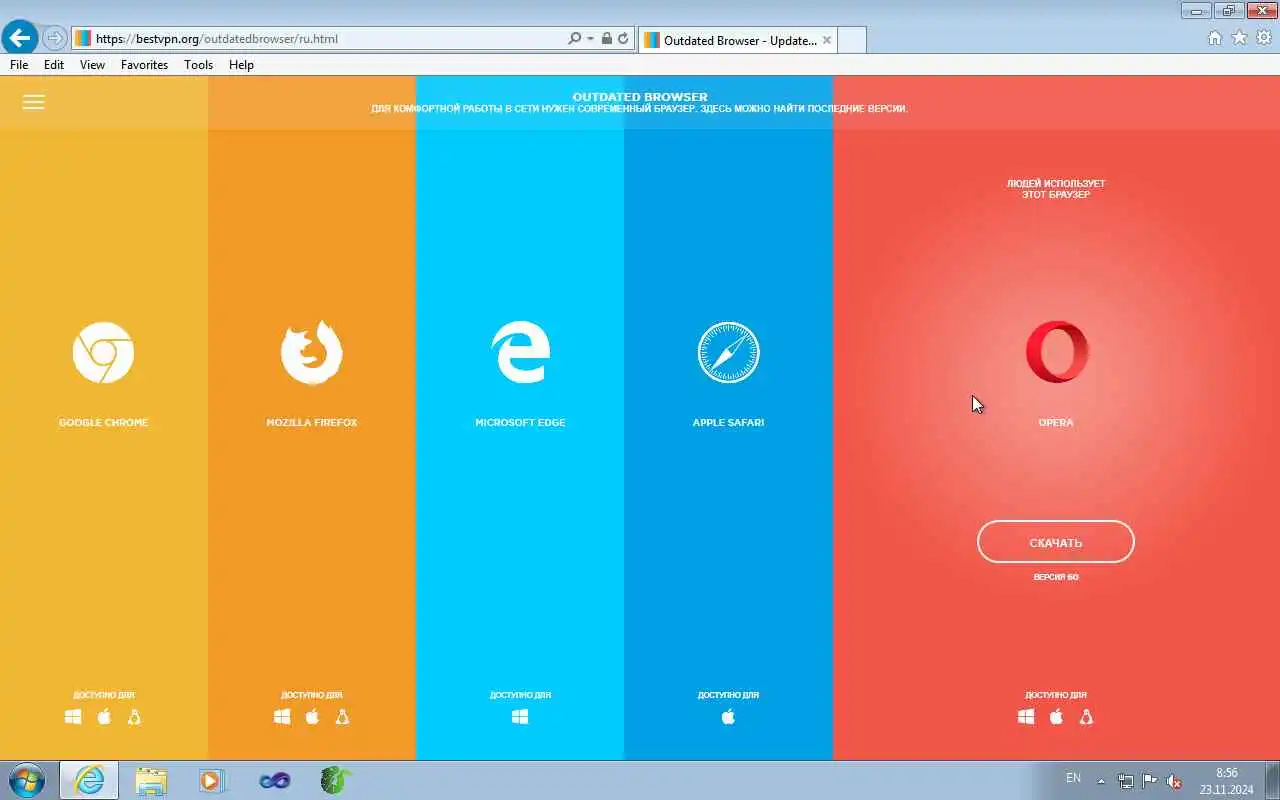This screenshot has height=800, width=1280.
Task: Click Windows icon under Opera
Action: (1026, 717)
